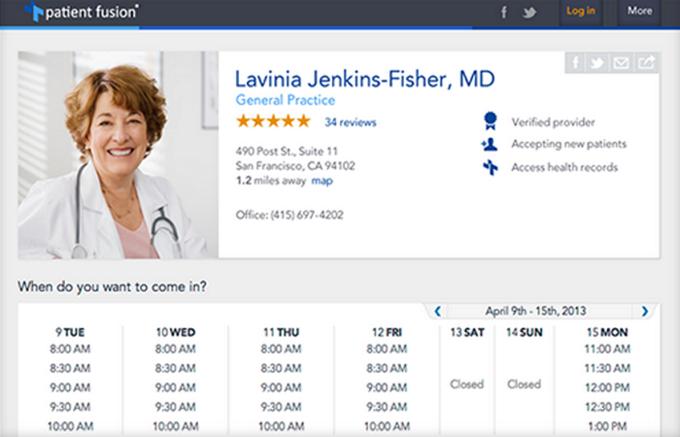Select Tuesday 8:30 AM slot
680x437 pixels.
click(70, 368)
